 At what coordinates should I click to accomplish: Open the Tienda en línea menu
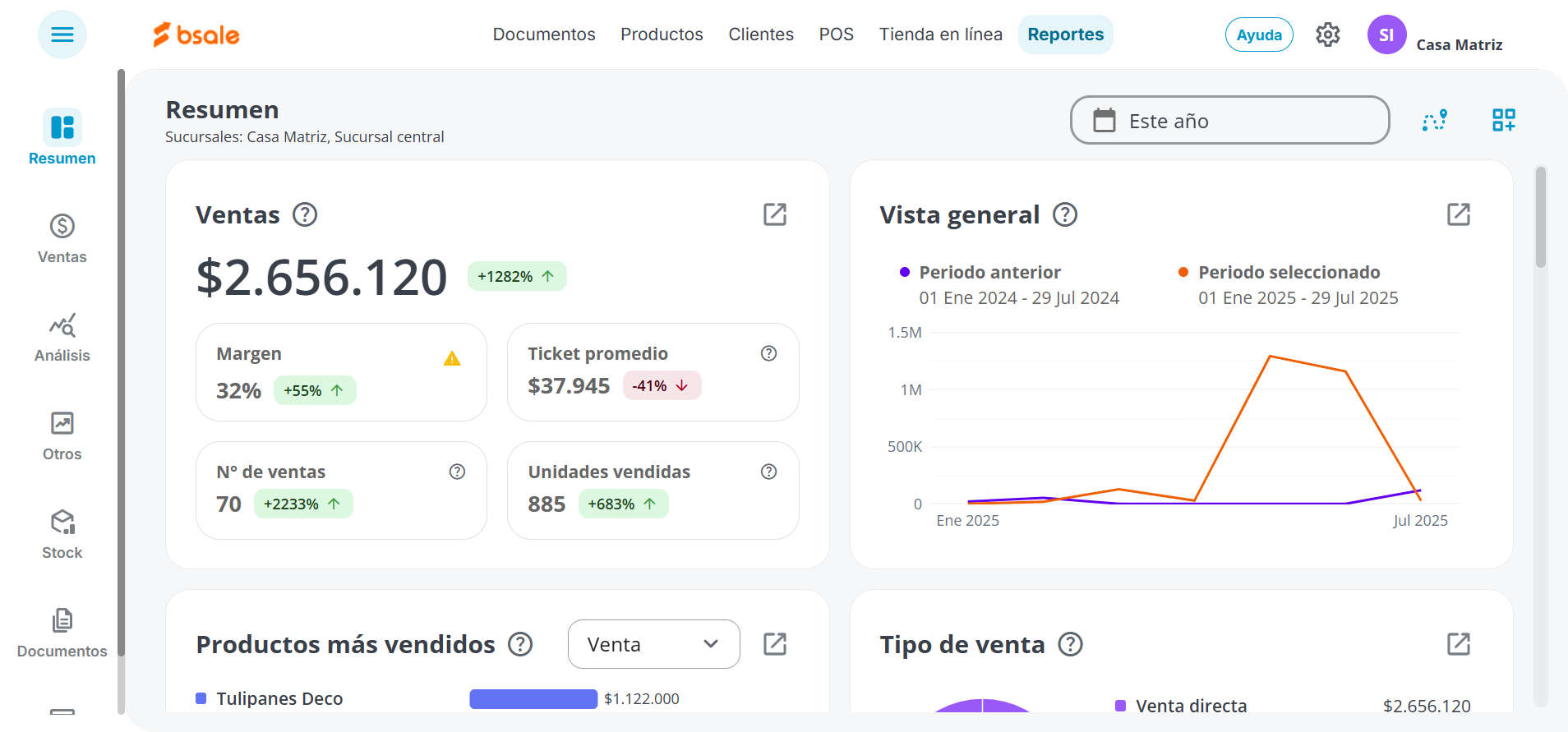click(941, 35)
